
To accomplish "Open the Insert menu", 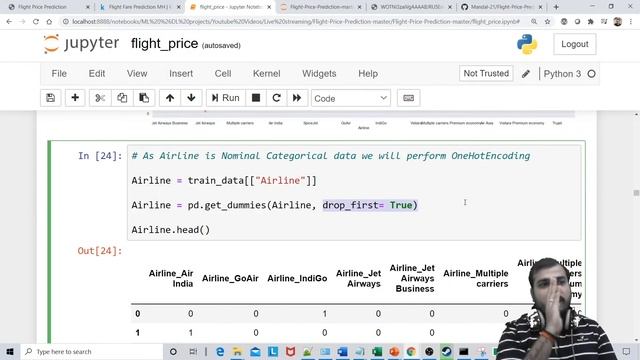I will (x=181, y=73).
